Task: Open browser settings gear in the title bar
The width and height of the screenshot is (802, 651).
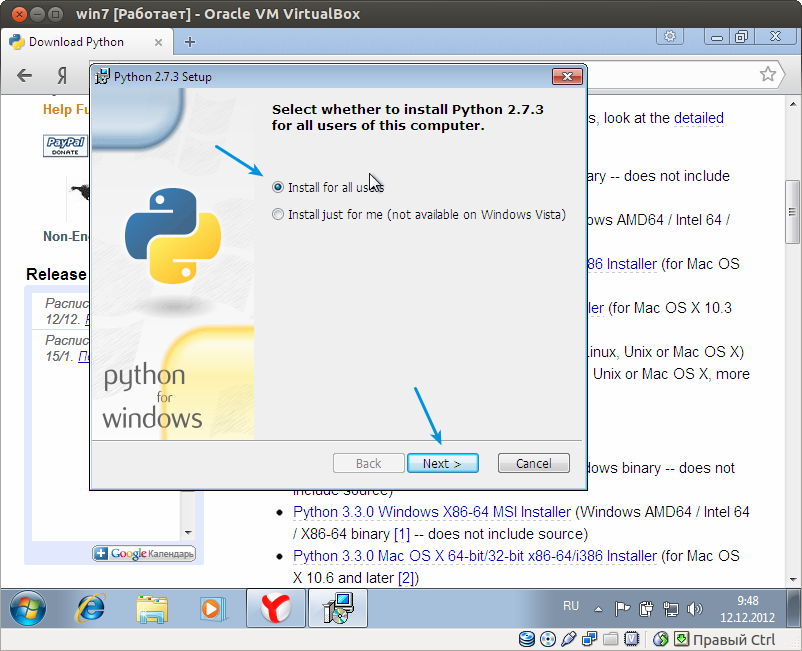Action: (670, 36)
